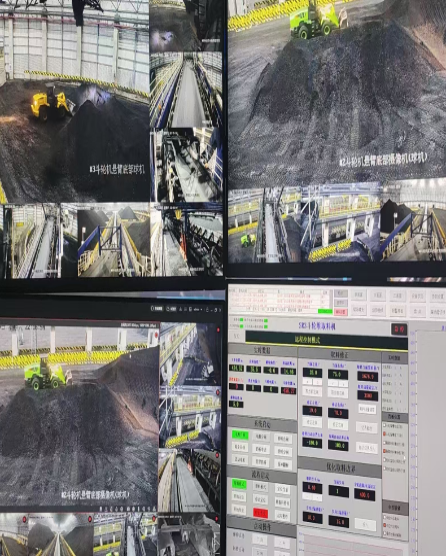Viewport: 446px width, 556px height.
Task: Click the red button in 流程启动 section
Action: point(260,513)
